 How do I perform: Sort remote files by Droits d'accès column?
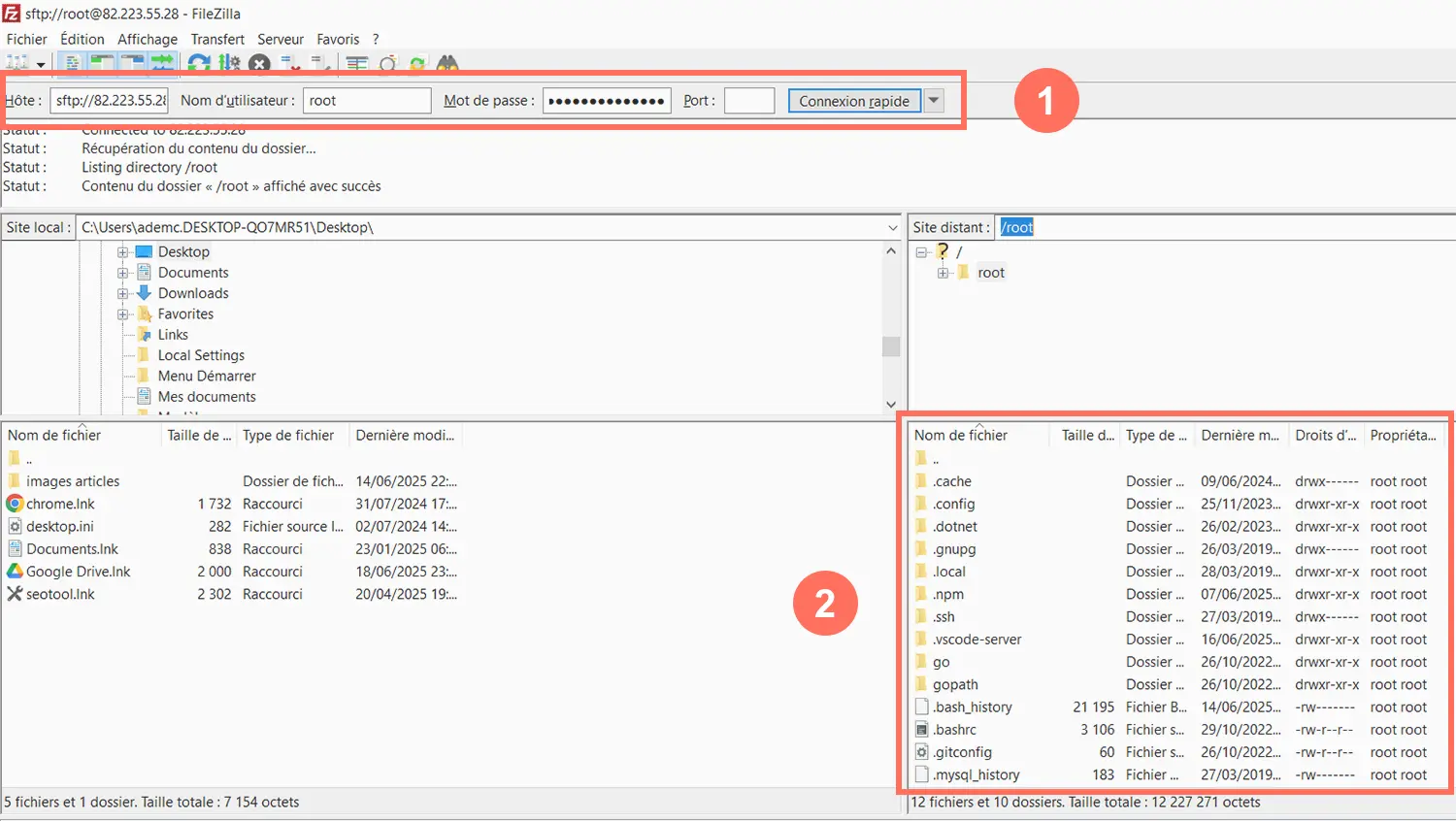coord(1326,436)
